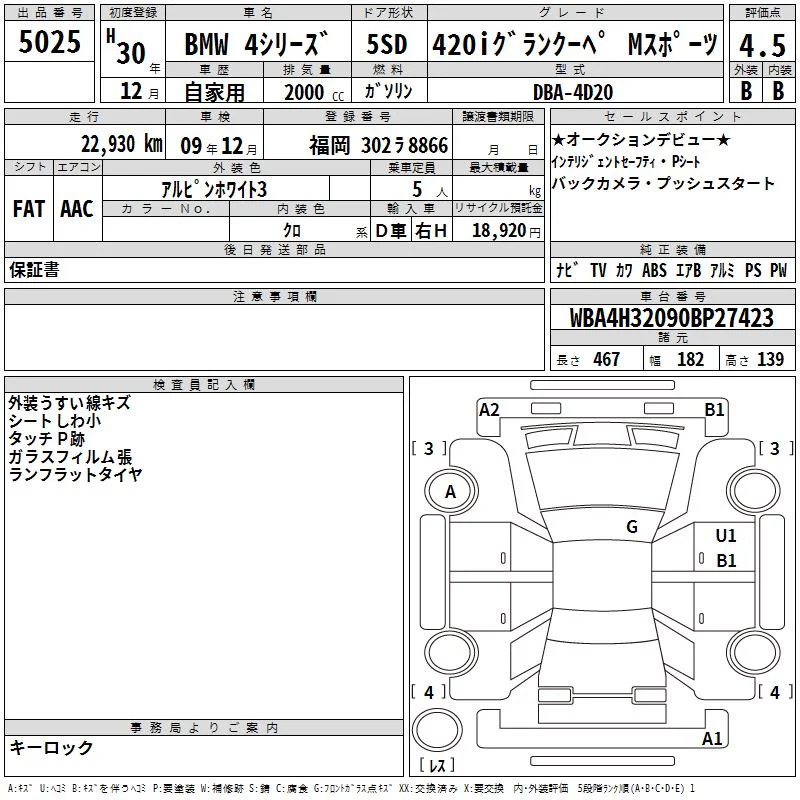Select the キーロック notice text
The image size is (800, 800).
pyautogui.click(x=52, y=747)
